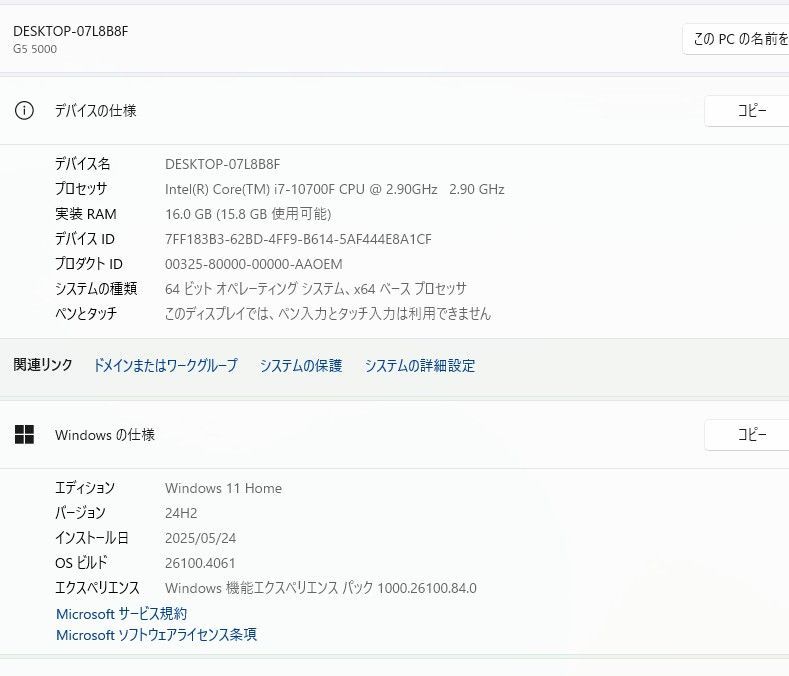Click the インストール日 label

pos(92,538)
